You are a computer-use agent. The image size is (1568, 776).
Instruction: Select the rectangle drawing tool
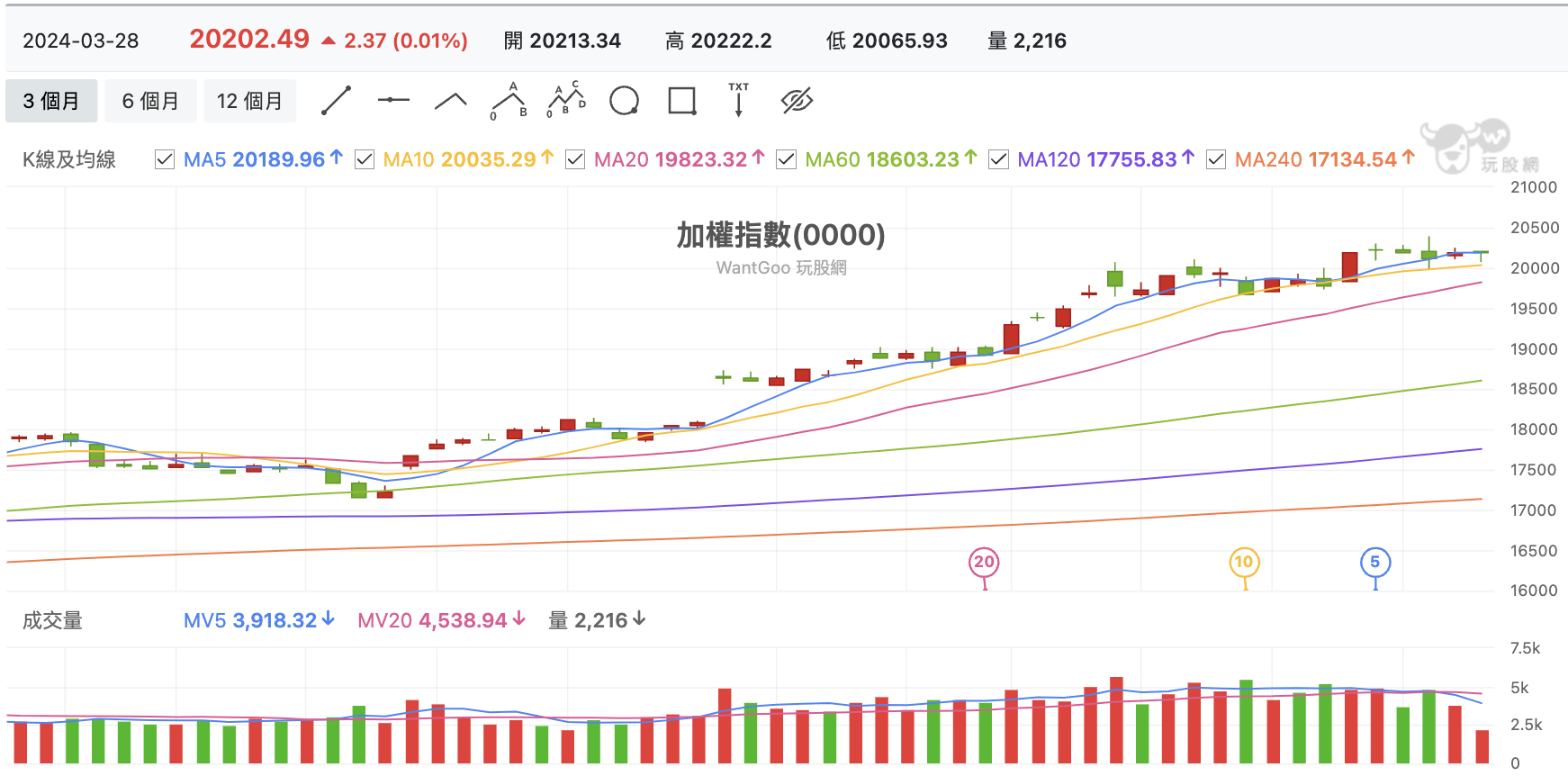point(682,101)
